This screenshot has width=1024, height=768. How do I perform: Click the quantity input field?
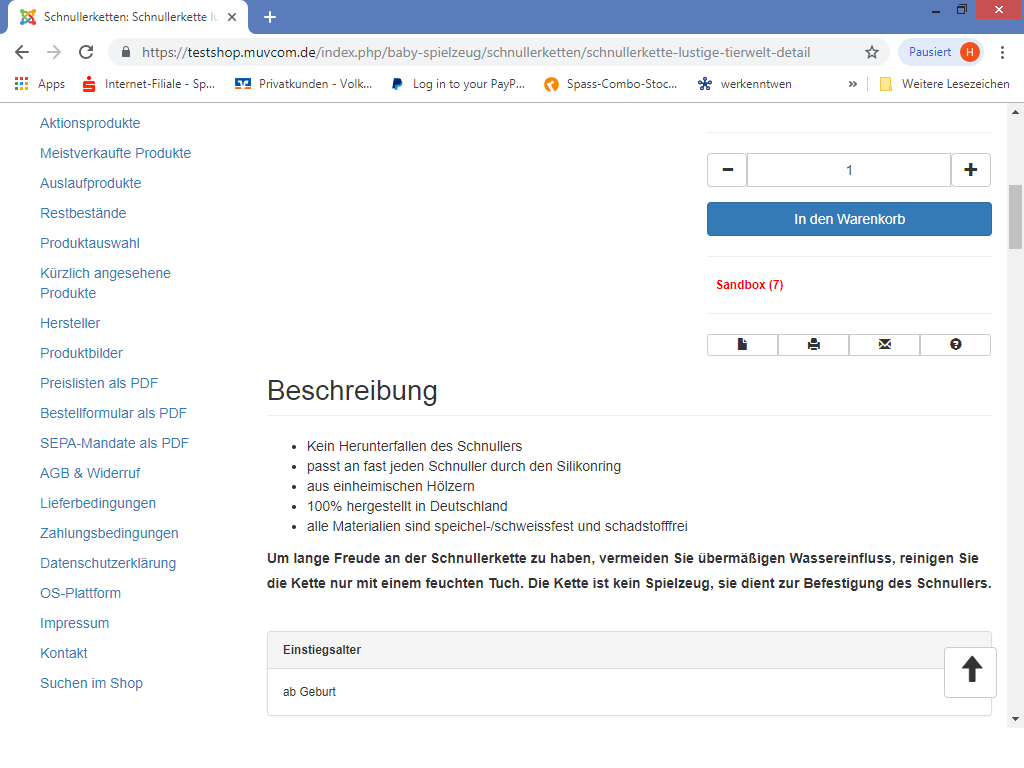848,170
